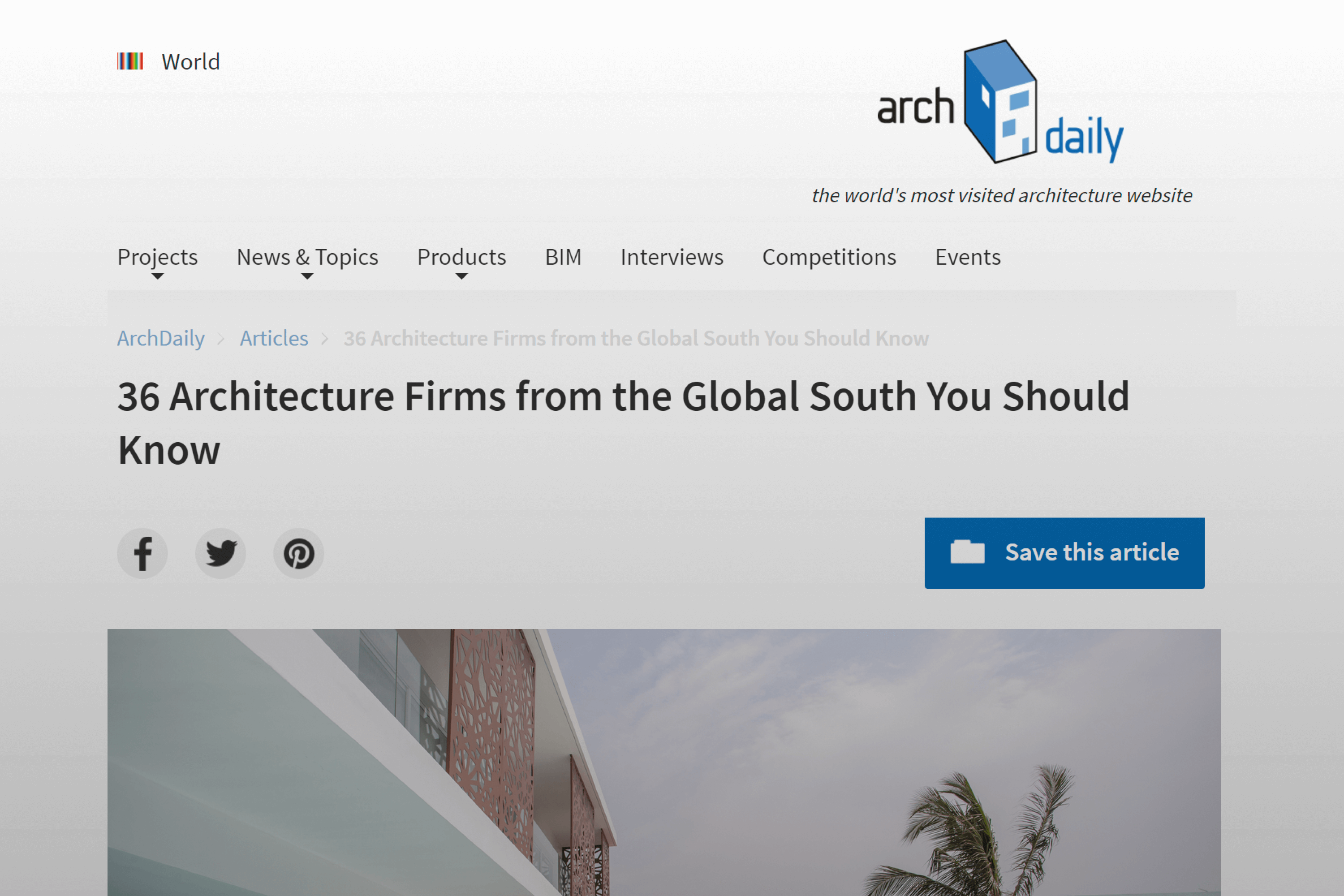Open the article's main building photo
This screenshot has height=896, width=1344.
click(x=664, y=762)
